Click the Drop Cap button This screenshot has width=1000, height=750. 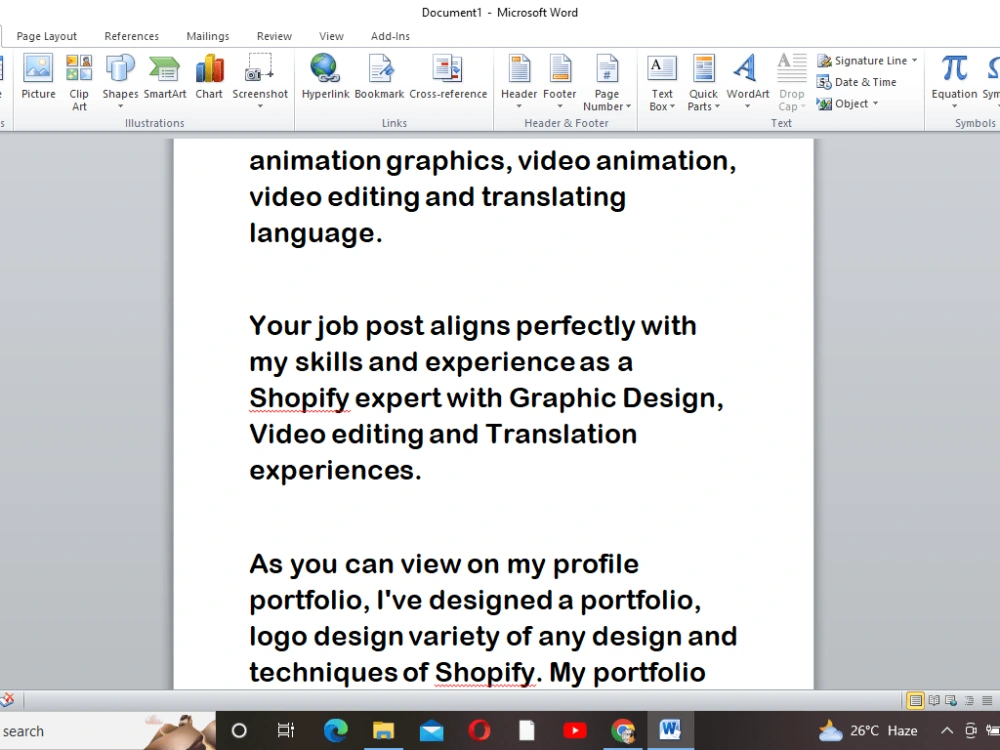point(791,83)
